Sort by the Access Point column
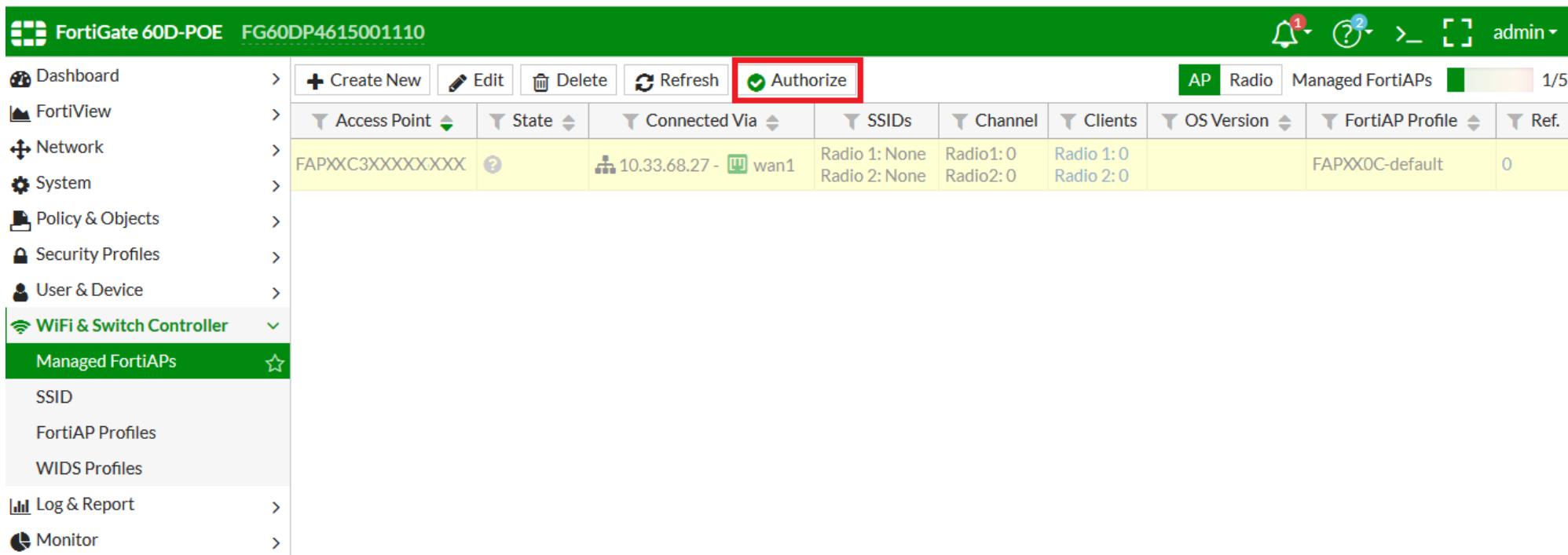This screenshot has height=555, width=1568. click(446, 122)
